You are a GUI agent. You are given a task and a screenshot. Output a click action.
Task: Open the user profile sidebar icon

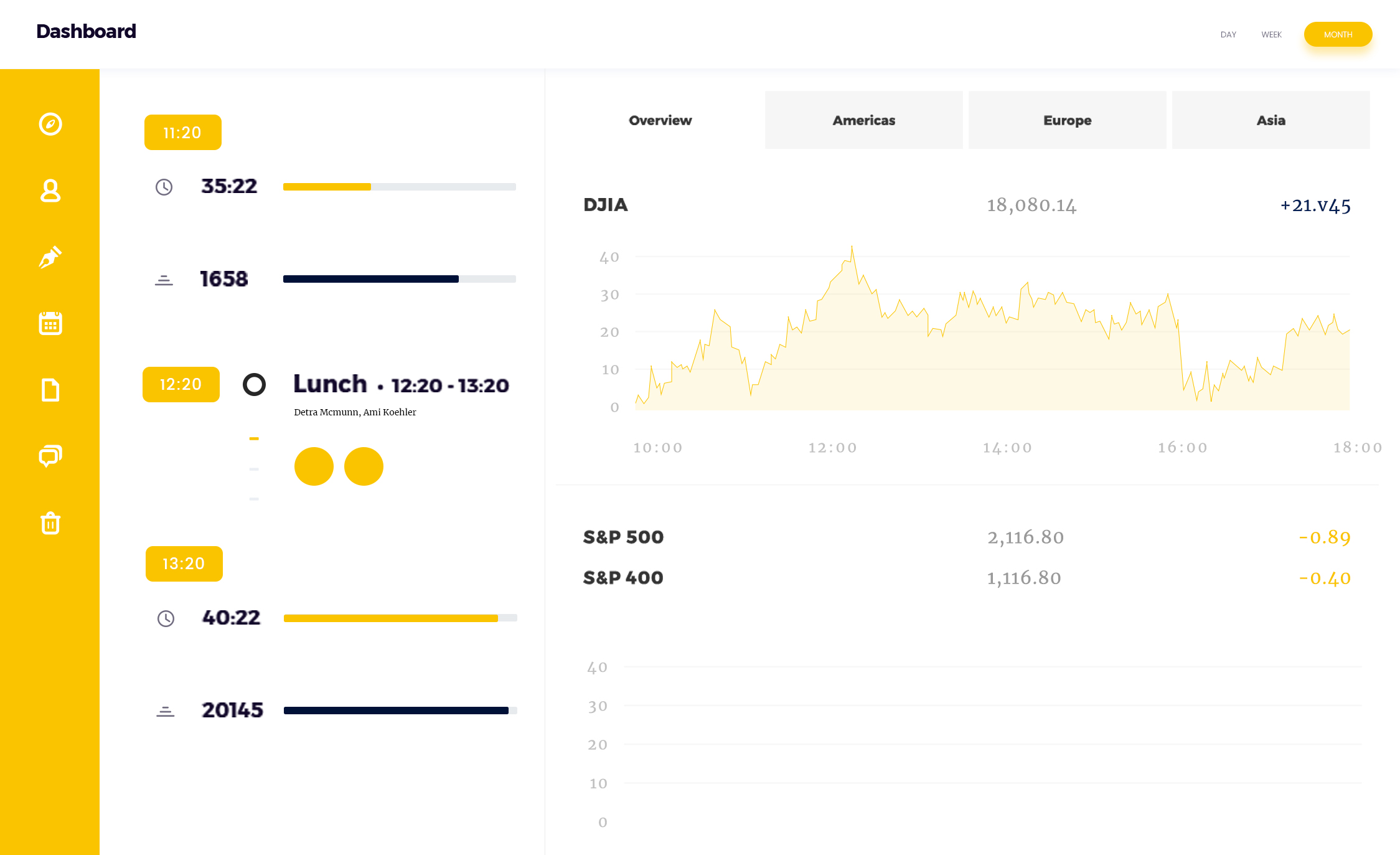pyautogui.click(x=50, y=191)
